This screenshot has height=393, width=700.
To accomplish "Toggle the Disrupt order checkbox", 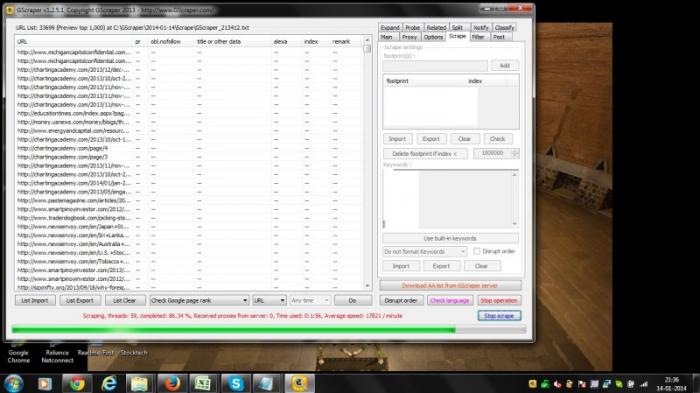I will click(x=477, y=251).
